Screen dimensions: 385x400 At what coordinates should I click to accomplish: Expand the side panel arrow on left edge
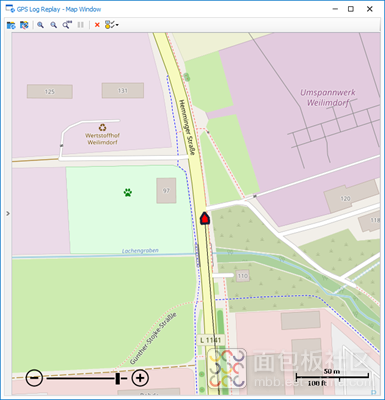point(8,213)
